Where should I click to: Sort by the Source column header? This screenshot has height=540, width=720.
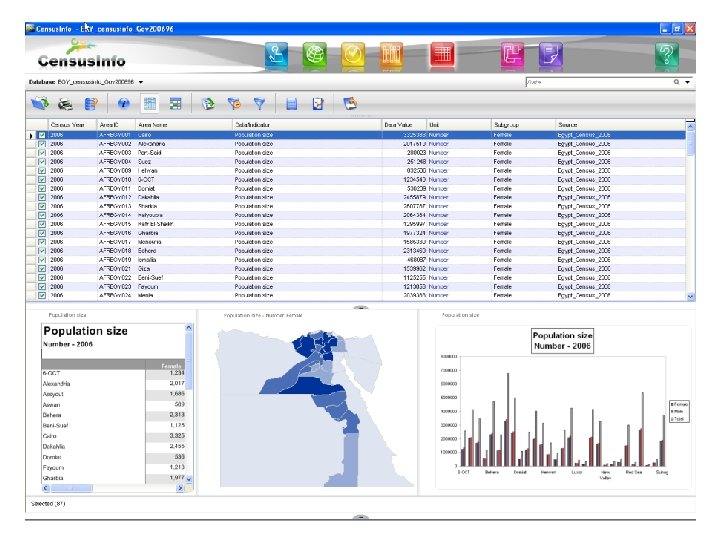coord(620,125)
